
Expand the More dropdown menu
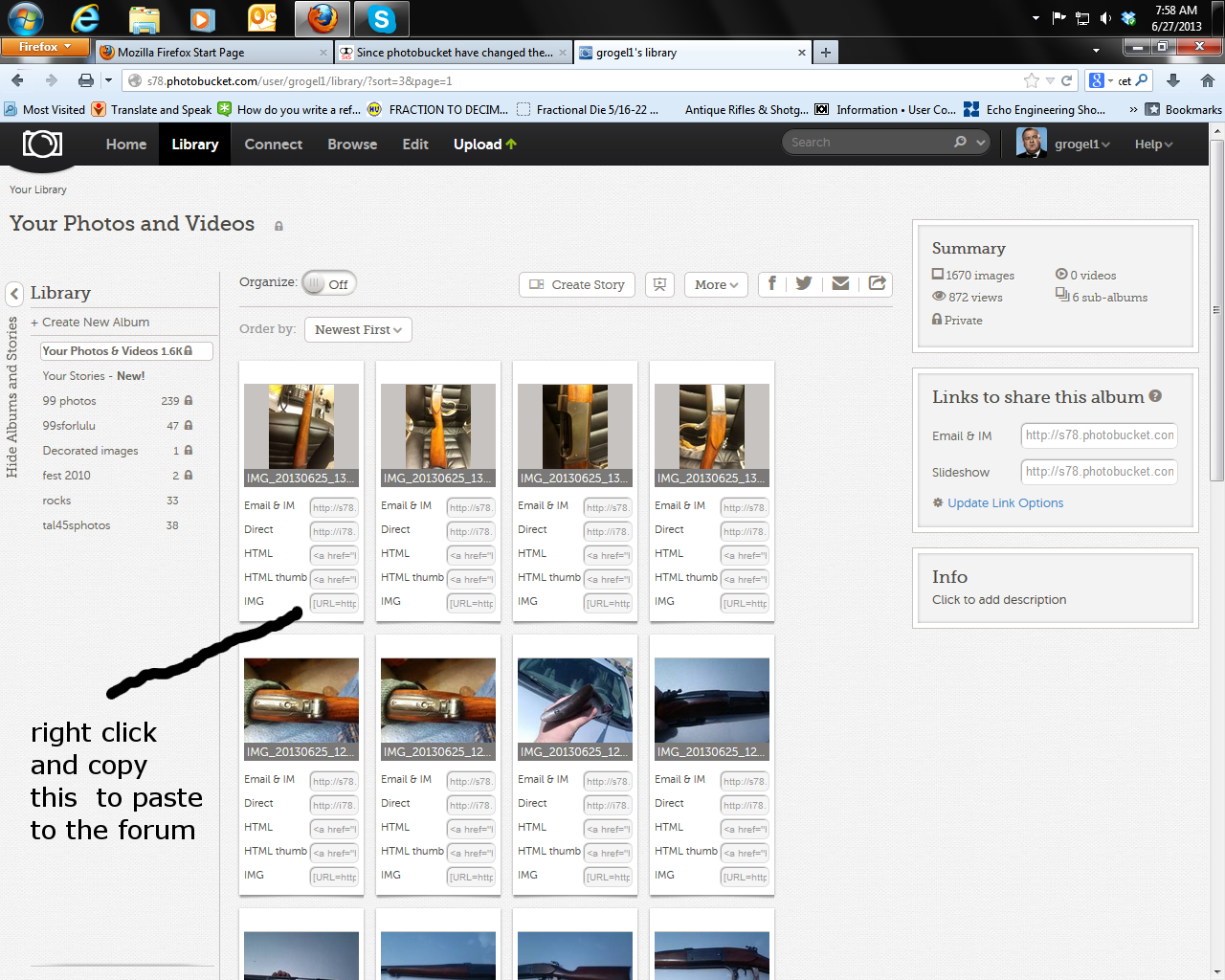[716, 284]
